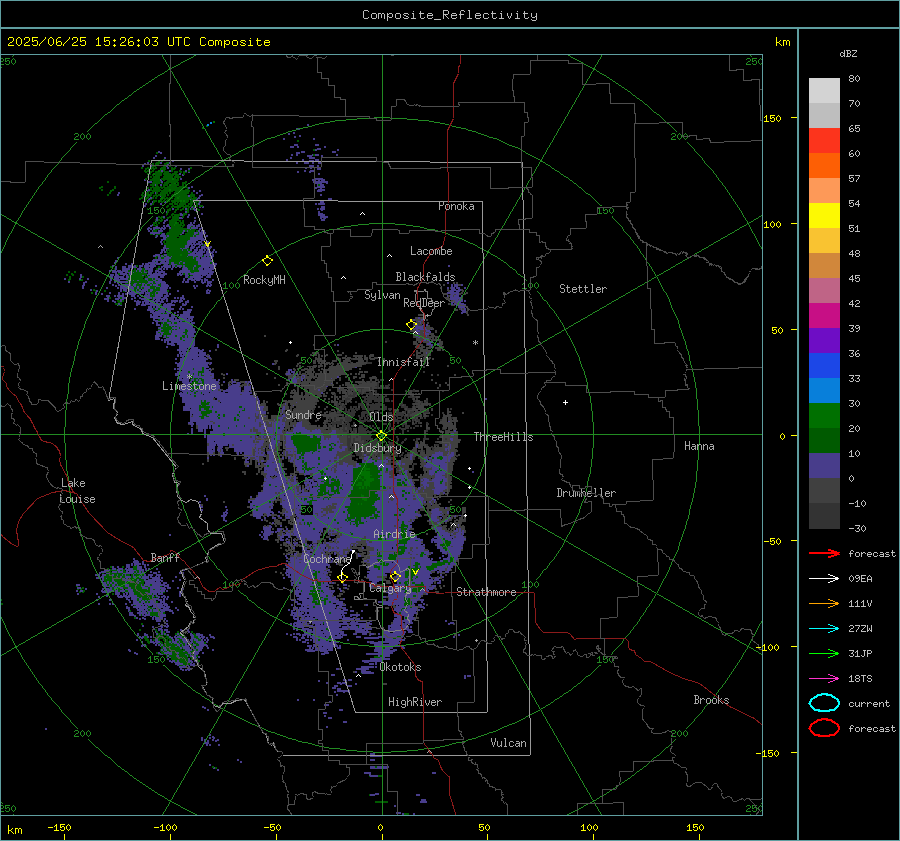Viewport: 900px width, 841px height.
Task: Click the Blackfalds city label
Action: [x=425, y=277]
